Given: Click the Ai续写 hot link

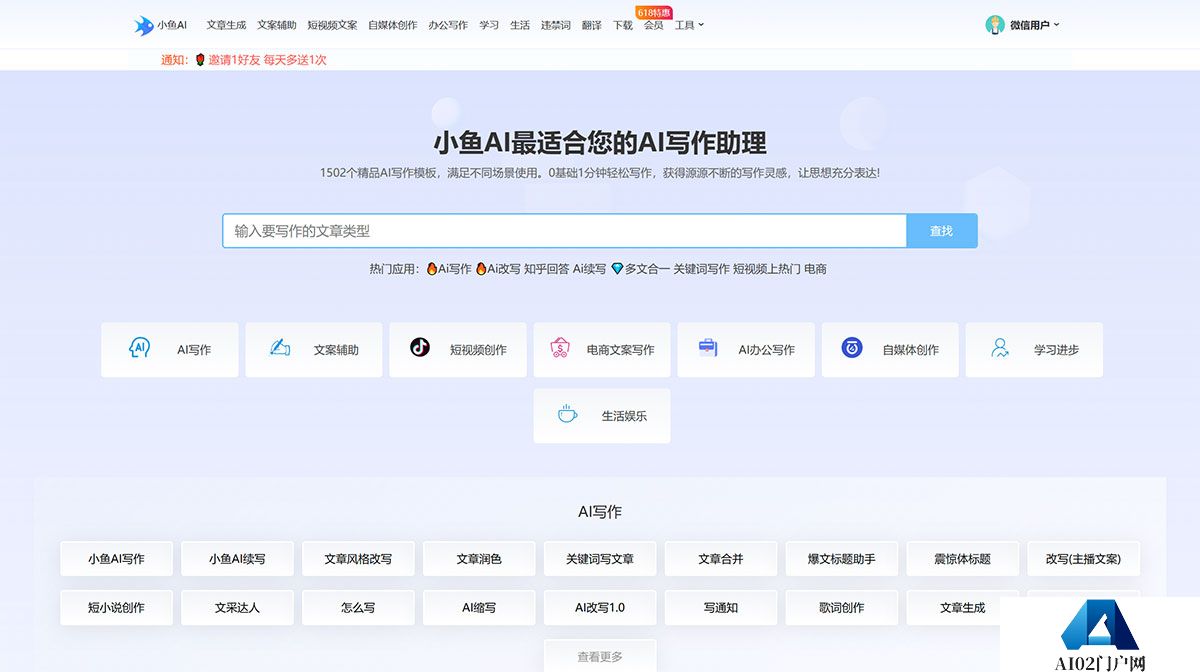Looking at the screenshot, I should click(x=589, y=269).
